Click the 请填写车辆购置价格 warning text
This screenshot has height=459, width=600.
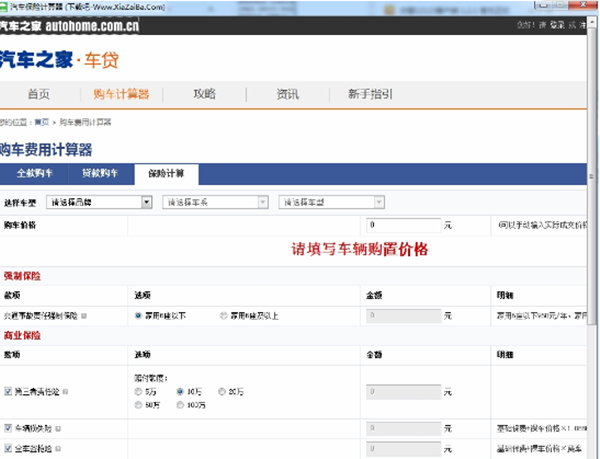(360, 249)
